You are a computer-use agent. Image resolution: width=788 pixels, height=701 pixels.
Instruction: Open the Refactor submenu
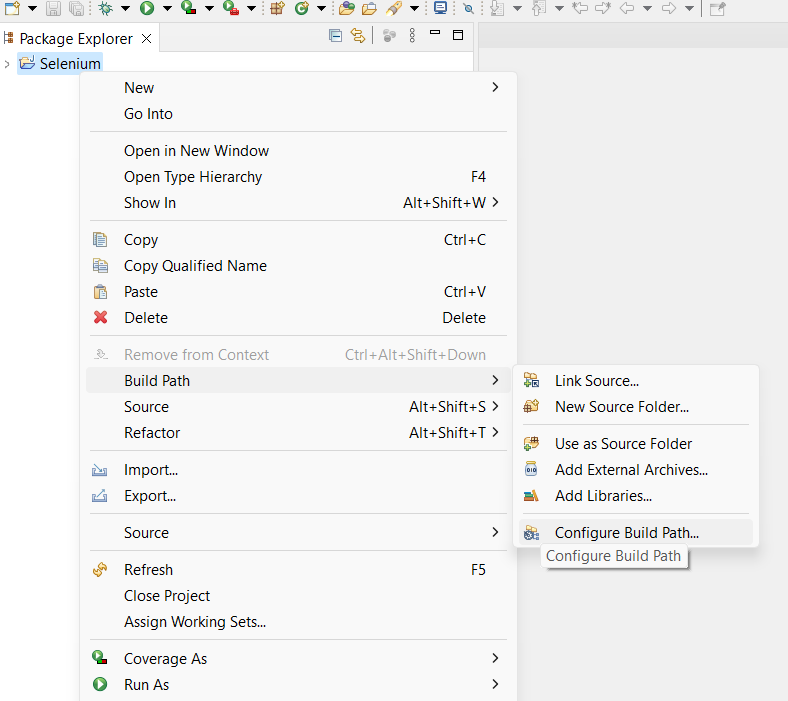[x=298, y=433]
